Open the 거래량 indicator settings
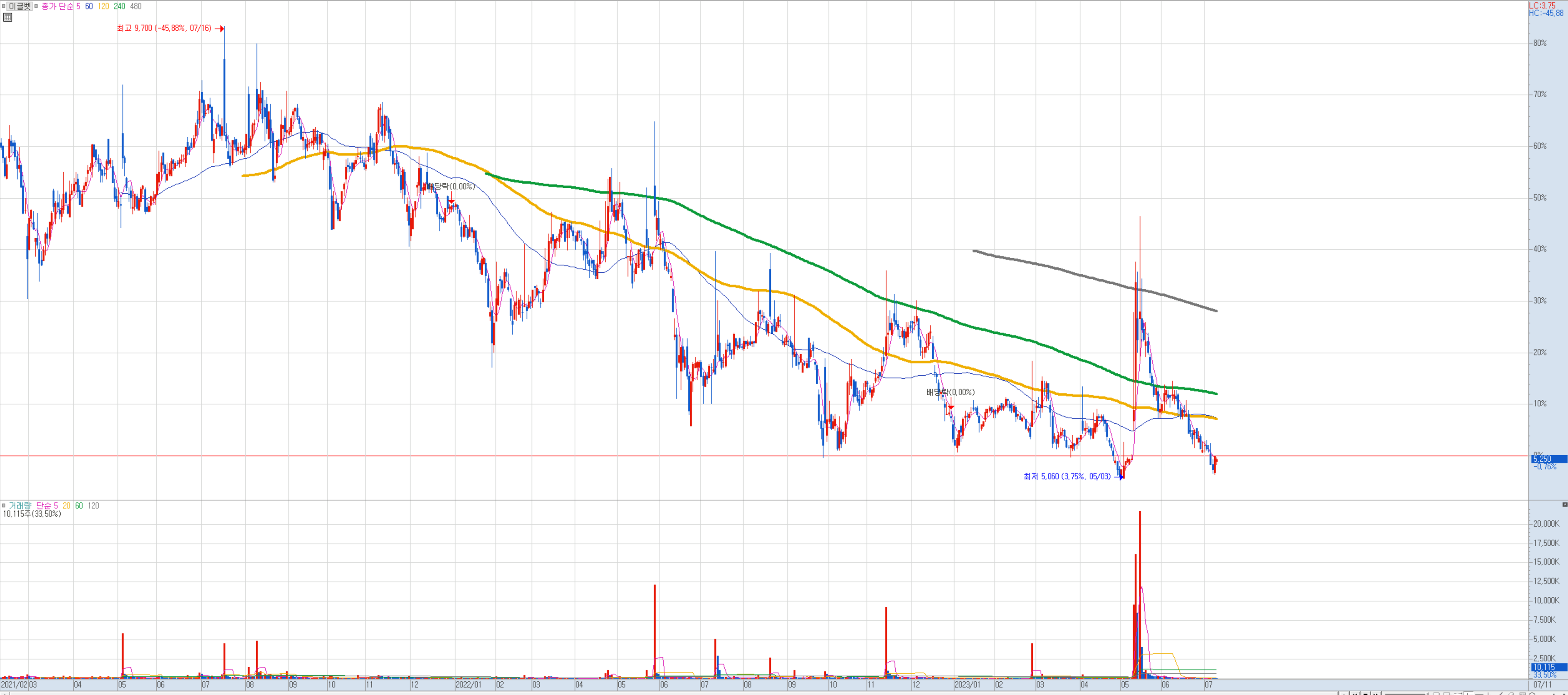1568x695 pixels. click(x=20, y=506)
